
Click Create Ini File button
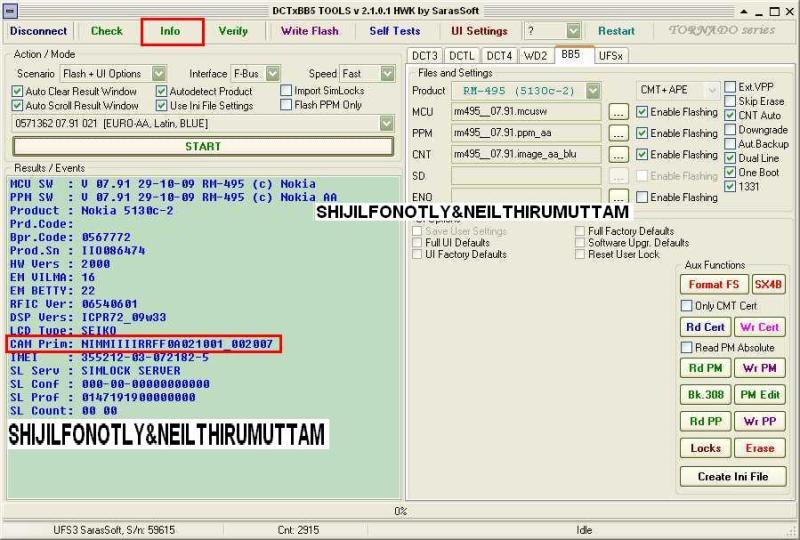[x=733, y=477]
